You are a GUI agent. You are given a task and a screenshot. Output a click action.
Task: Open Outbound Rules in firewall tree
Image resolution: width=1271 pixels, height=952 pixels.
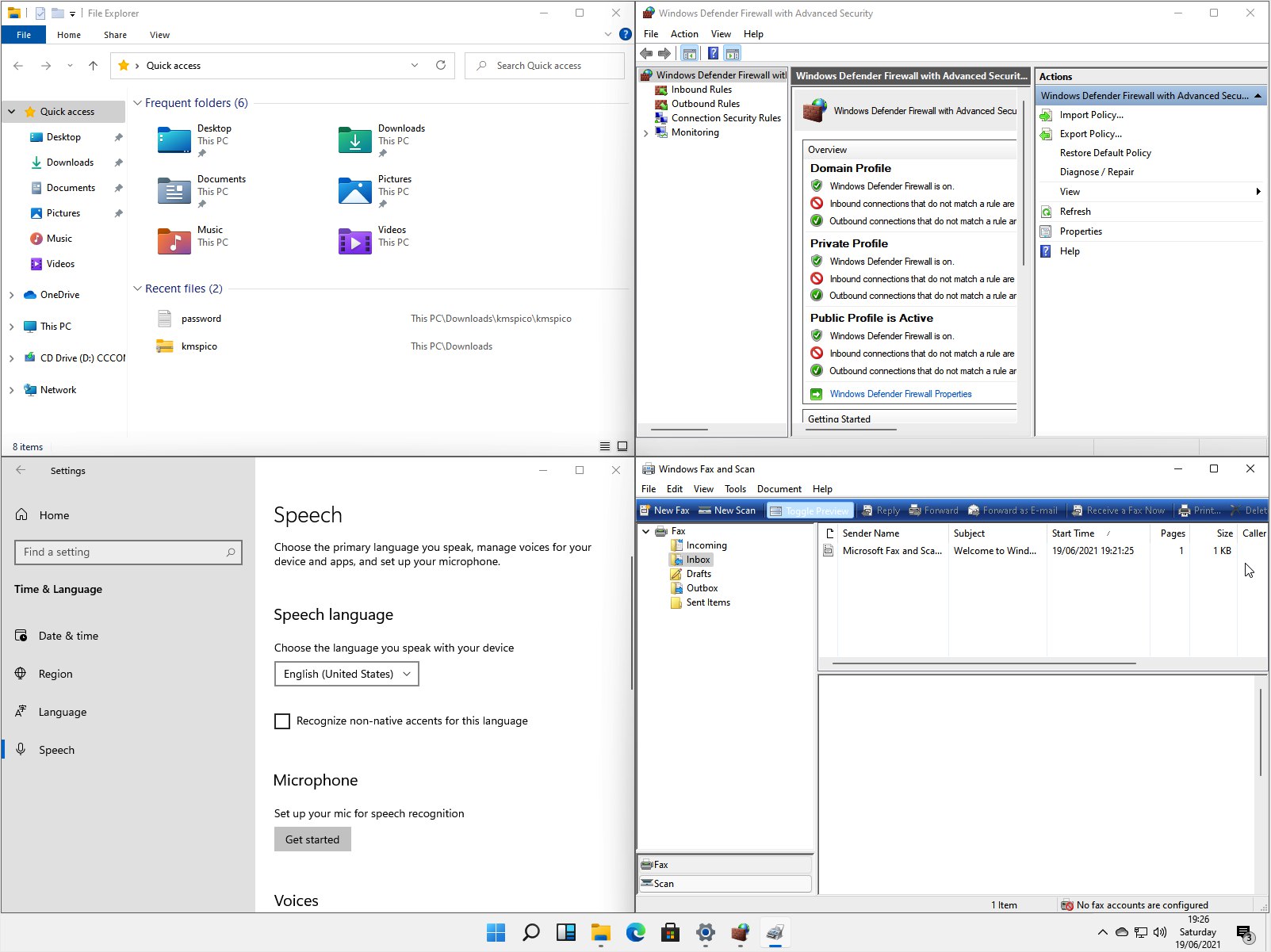pyautogui.click(x=705, y=104)
